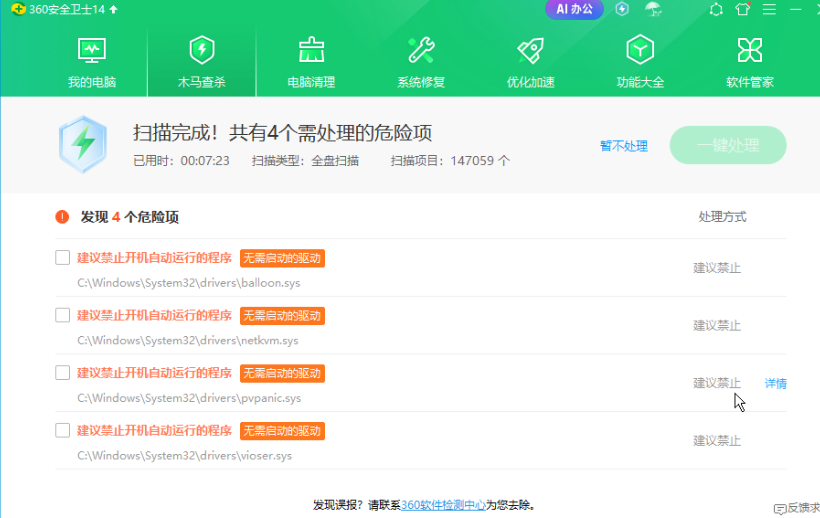
Task: Select path C:\Windows\System32\drivers\netkvm.sys
Action: coord(188,340)
